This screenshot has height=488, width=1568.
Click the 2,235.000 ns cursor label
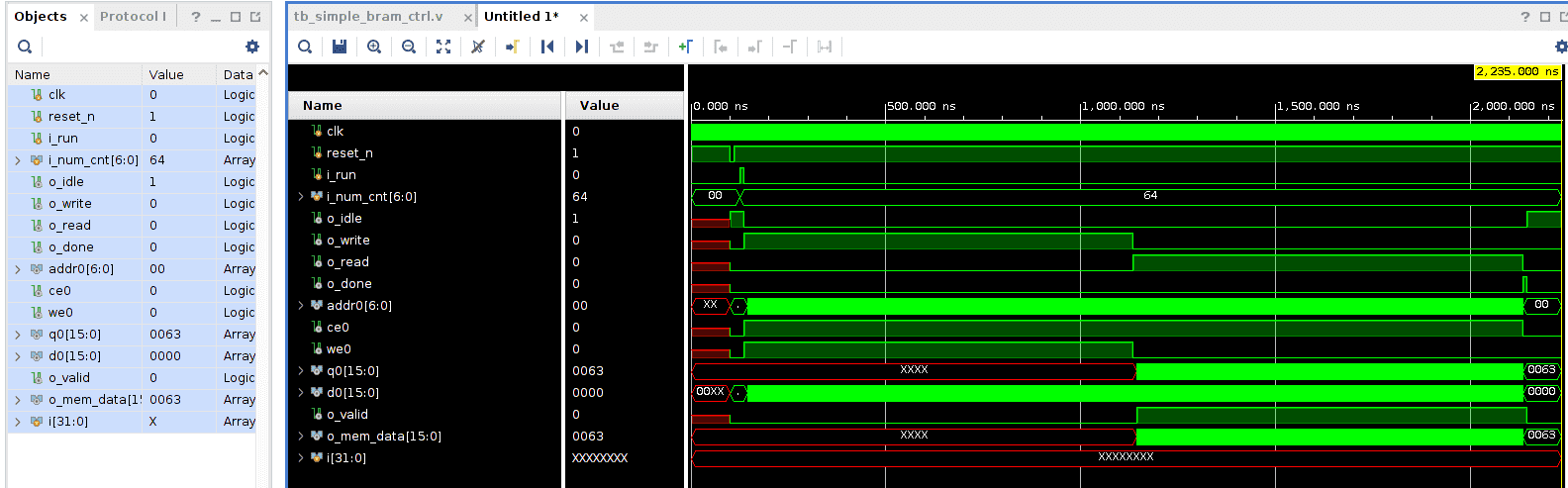[1518, 71]
